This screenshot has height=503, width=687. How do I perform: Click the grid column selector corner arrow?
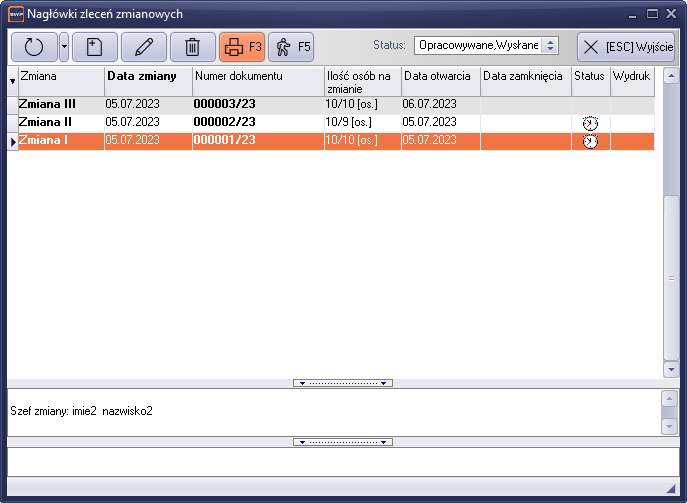(x=12, y=81)
